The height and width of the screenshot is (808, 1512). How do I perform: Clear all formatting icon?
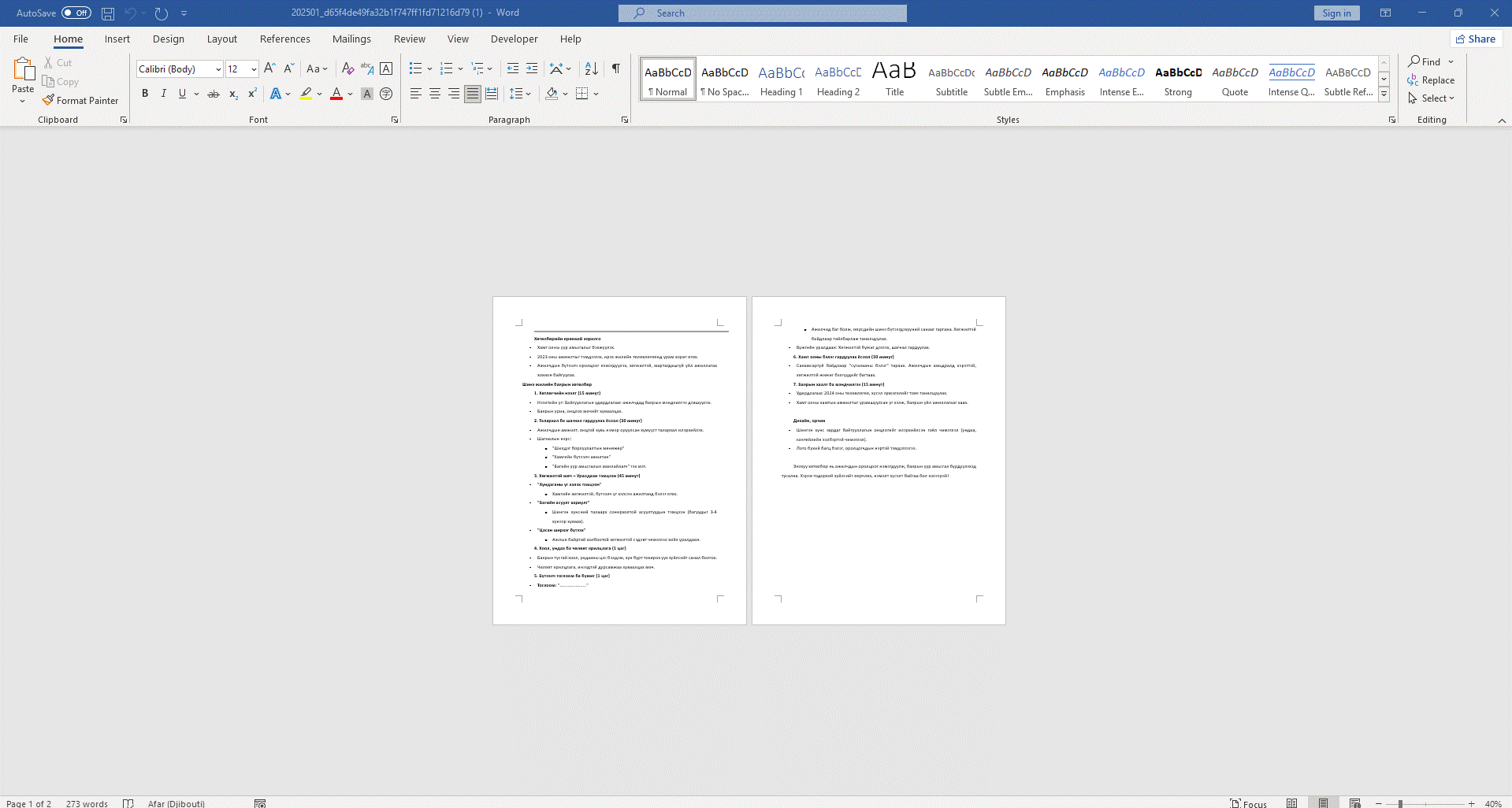(x=347, y=69)
